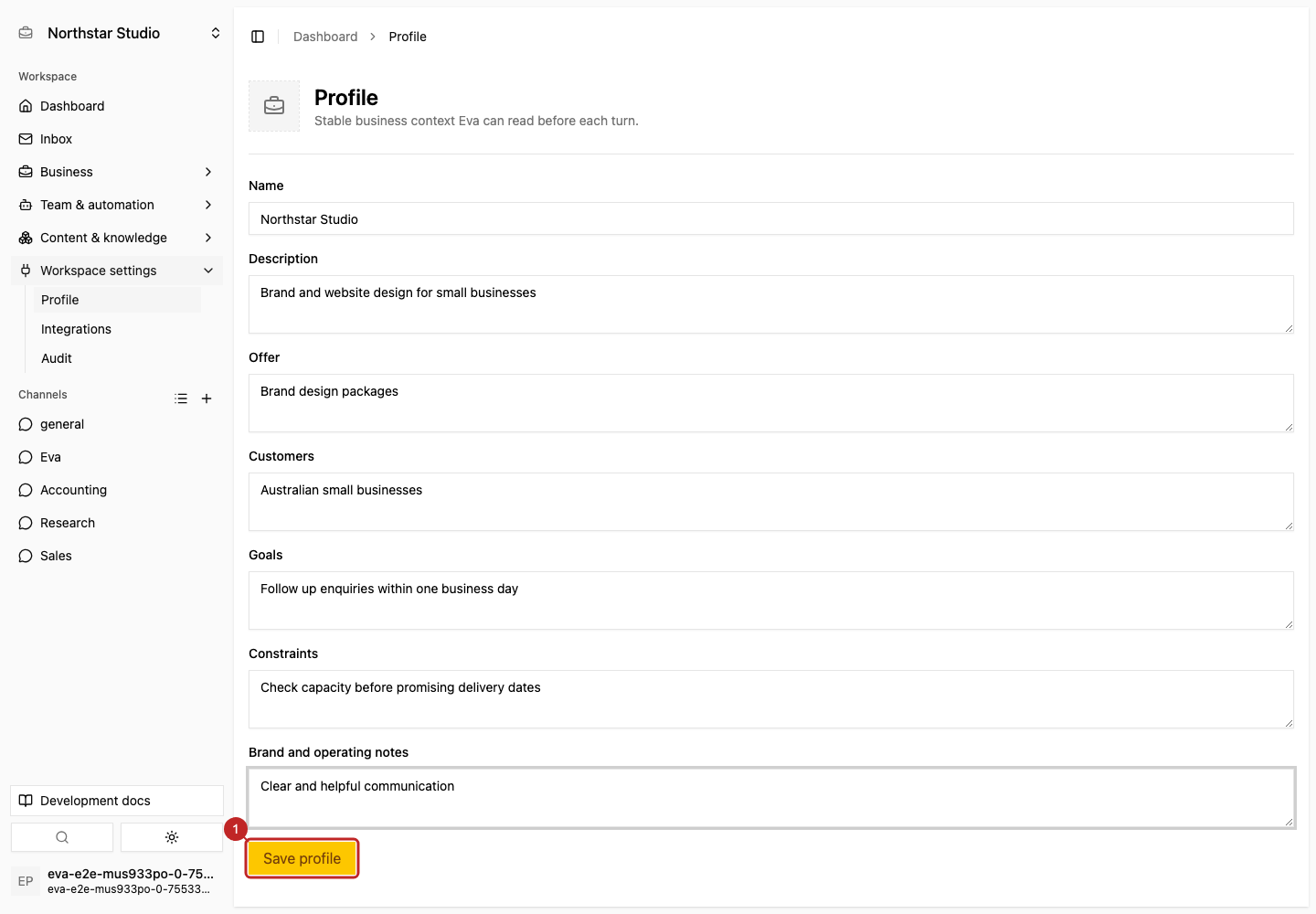Expand the Team & automation chevron
The height and width of the screenshot is (914, 1316).
pyautogui.click(x=208, y=205)
